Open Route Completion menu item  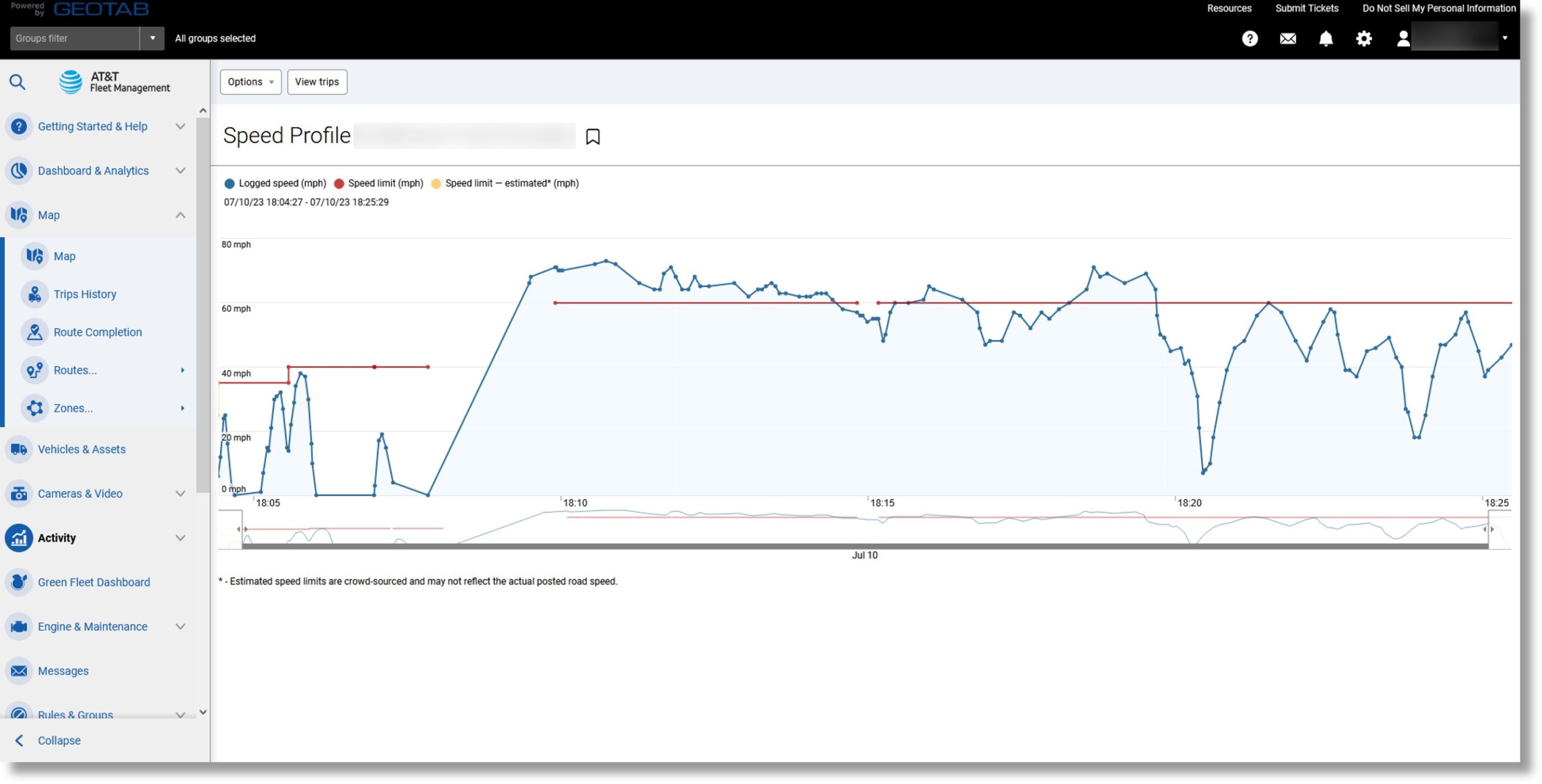pos(98,332)
